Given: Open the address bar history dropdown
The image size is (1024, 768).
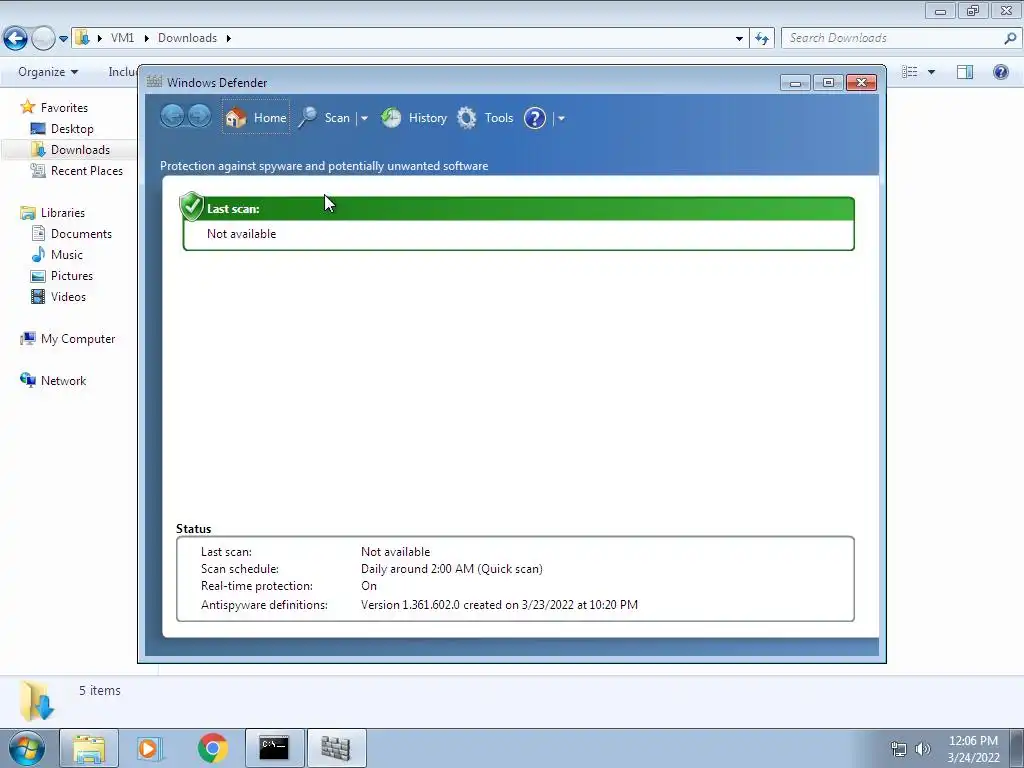Looking at the screenshot, I should 739,39.
